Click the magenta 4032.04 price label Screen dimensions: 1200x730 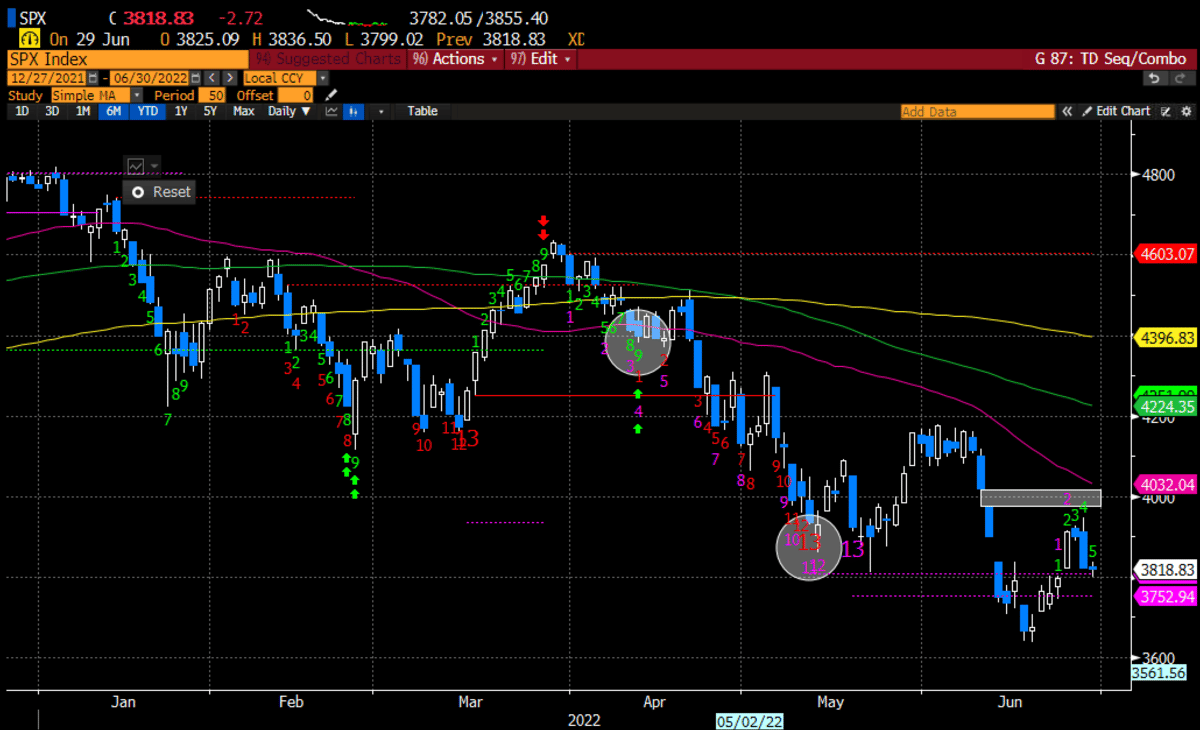click(x=1165, y=484)
